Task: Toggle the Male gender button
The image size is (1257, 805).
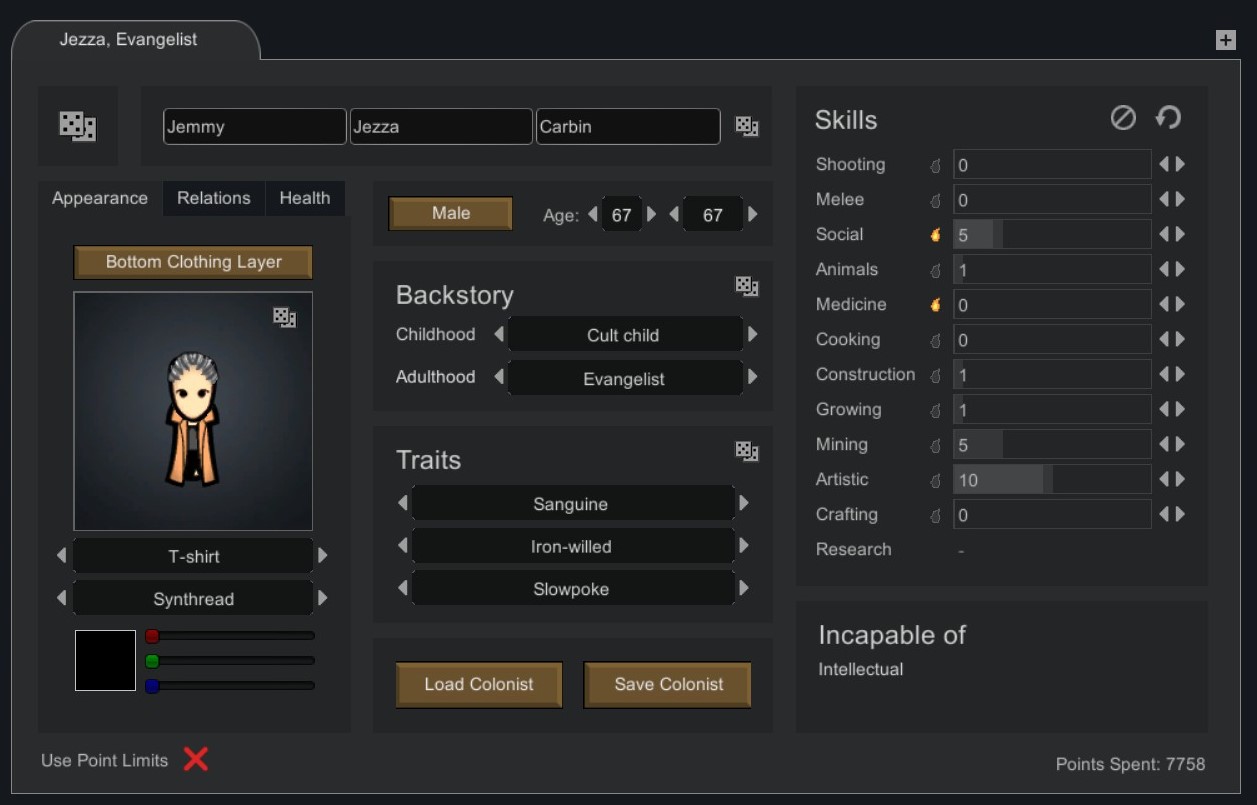Action: [x=451, y=213]
